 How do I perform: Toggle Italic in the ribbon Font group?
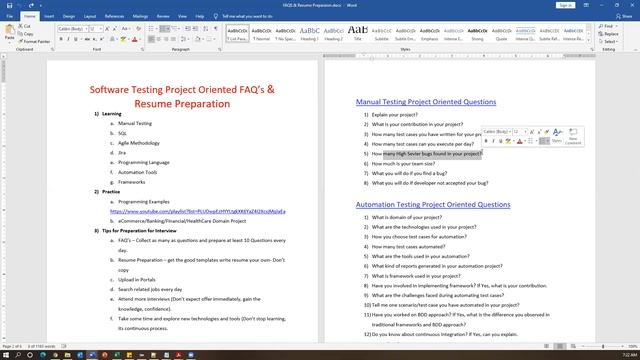click(68, 39)
